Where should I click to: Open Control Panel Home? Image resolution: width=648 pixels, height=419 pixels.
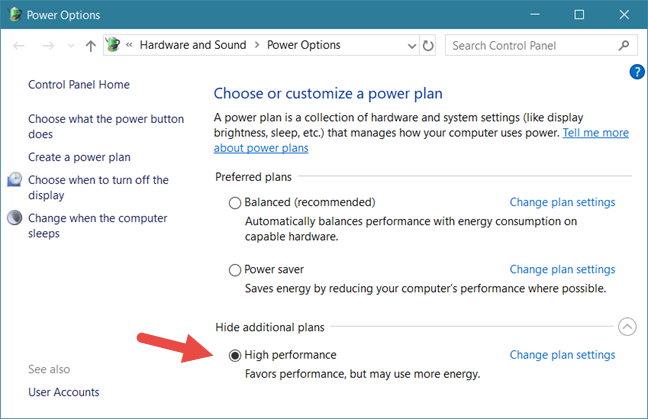pos(79,85)
